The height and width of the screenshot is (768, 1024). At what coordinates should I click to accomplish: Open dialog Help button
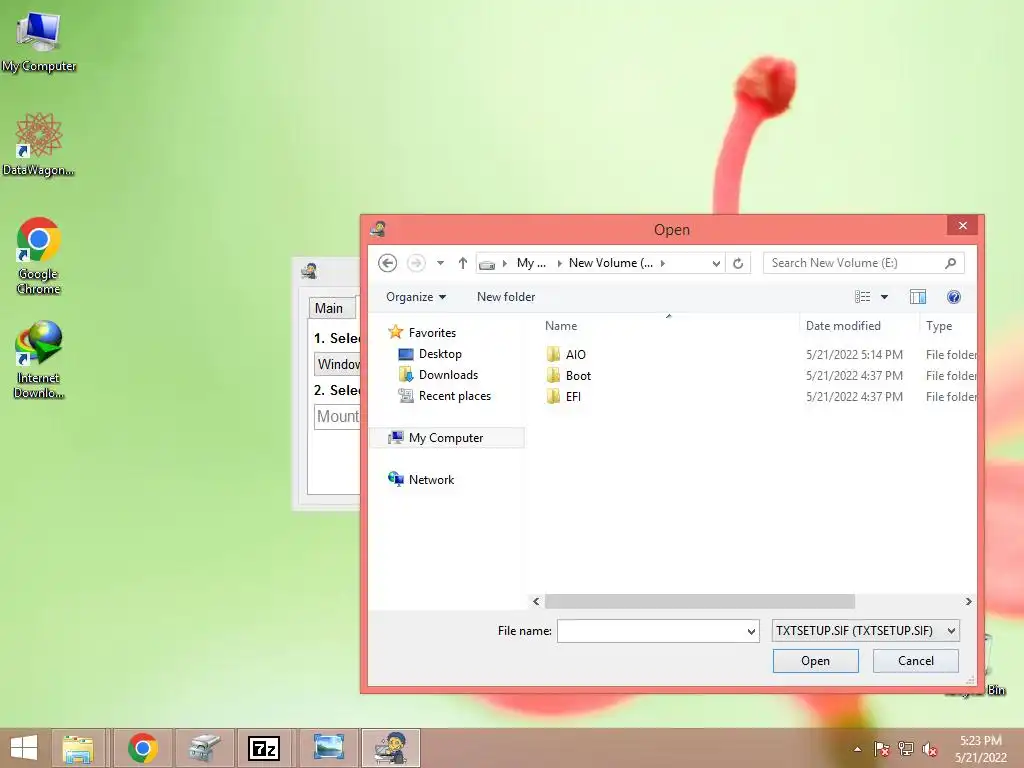953,297
